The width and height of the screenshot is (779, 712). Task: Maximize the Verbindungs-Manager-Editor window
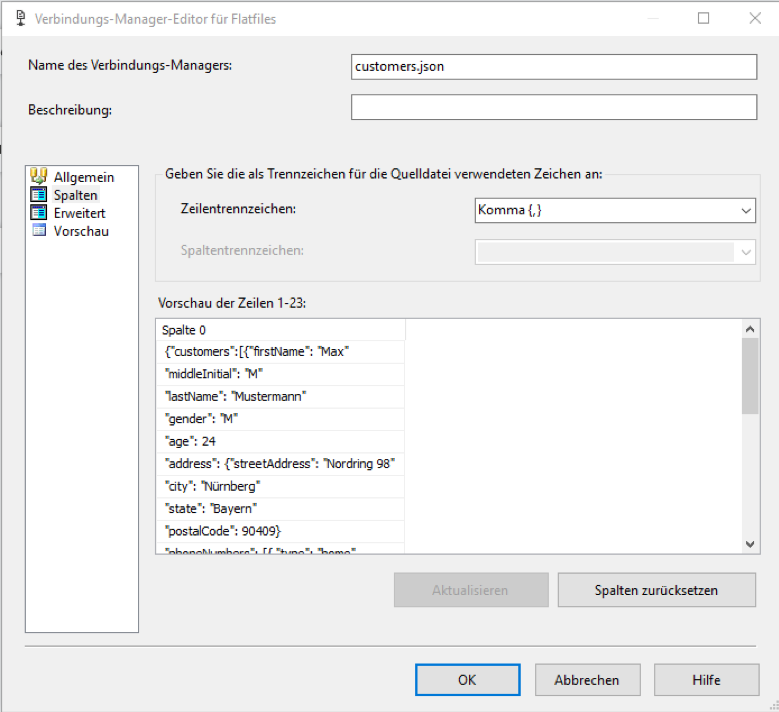click(703, 18)
